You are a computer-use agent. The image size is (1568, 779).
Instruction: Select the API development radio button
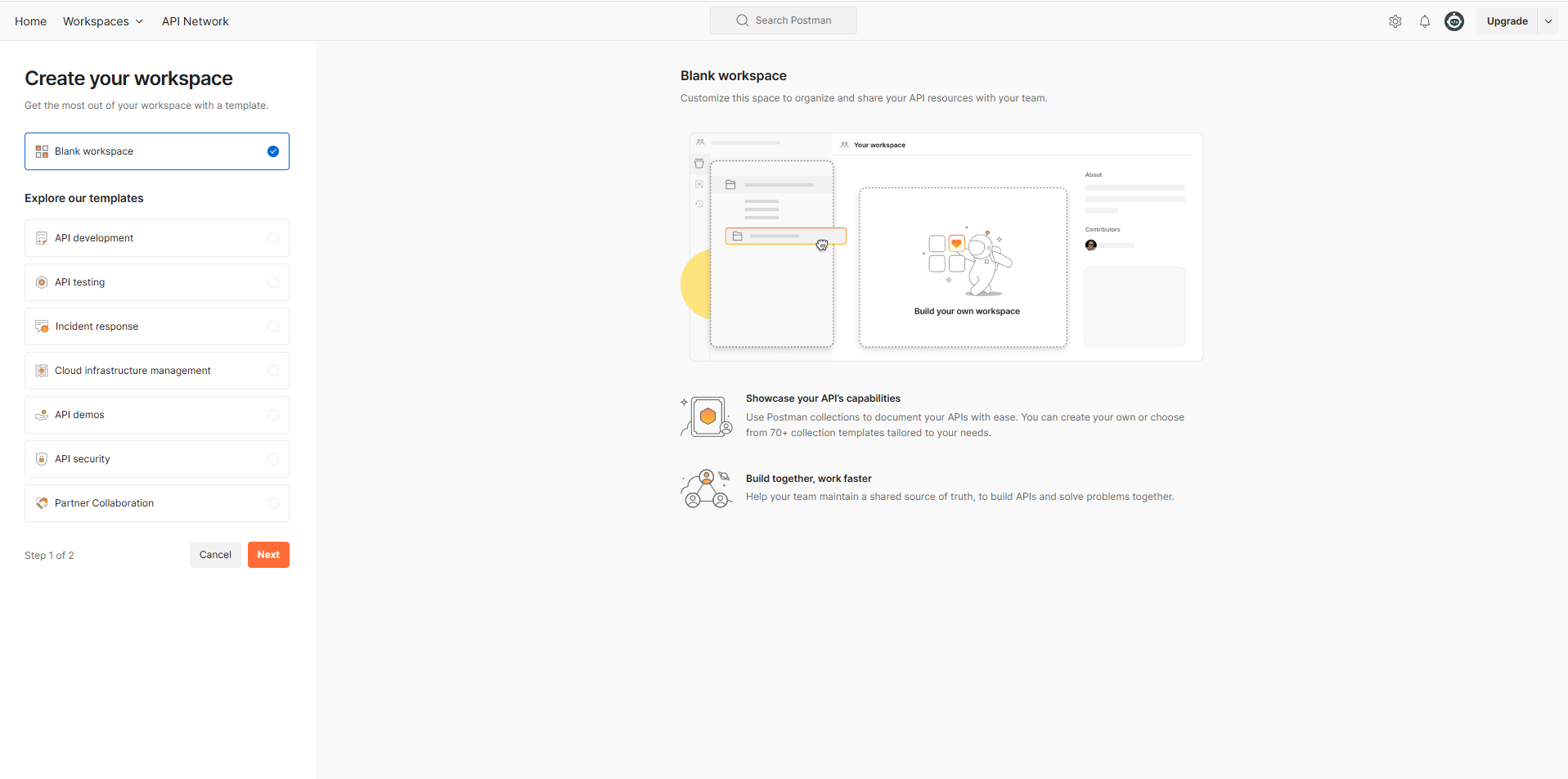pos(273,238)
